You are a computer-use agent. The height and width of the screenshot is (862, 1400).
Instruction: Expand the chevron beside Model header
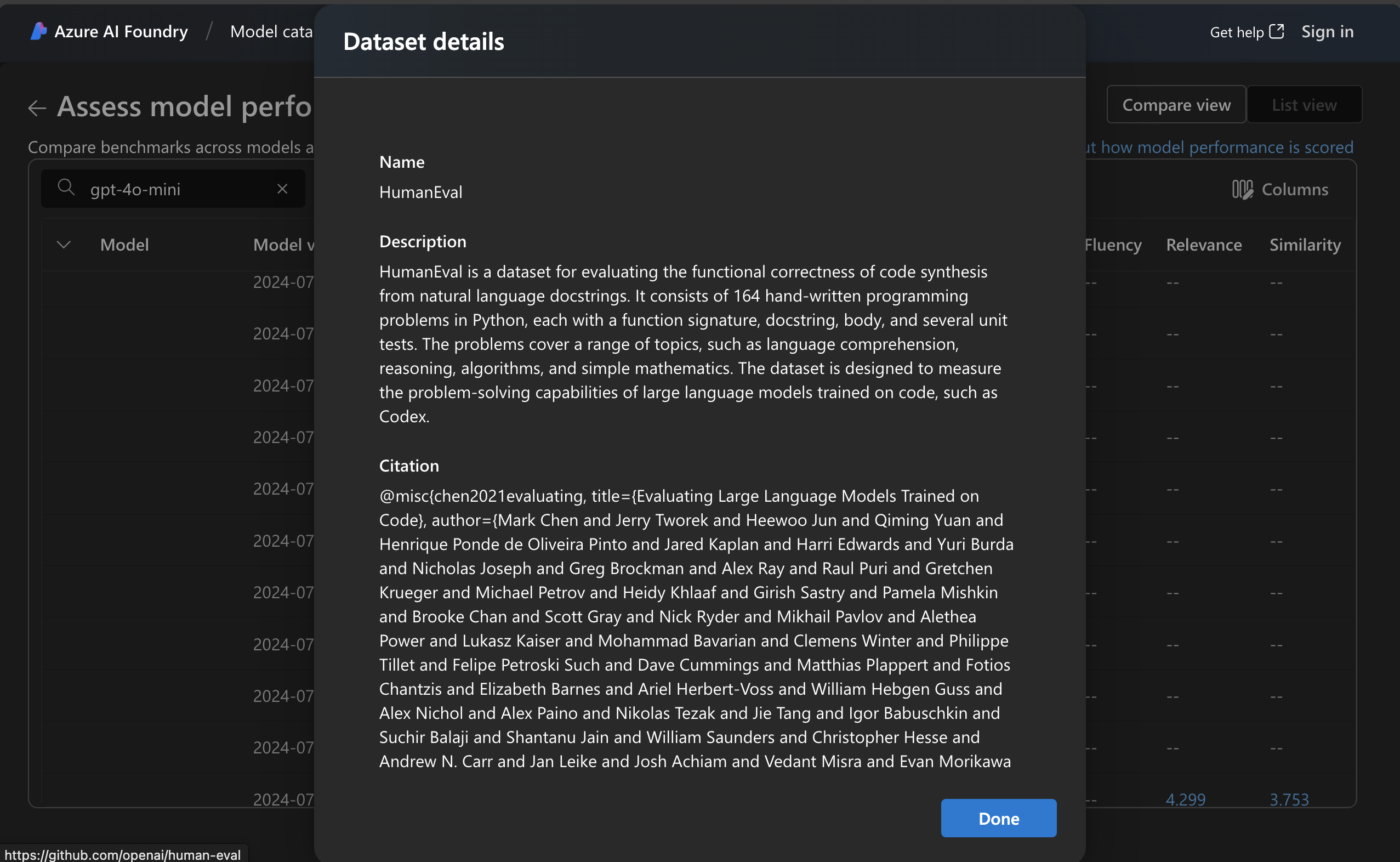[64, 245]
